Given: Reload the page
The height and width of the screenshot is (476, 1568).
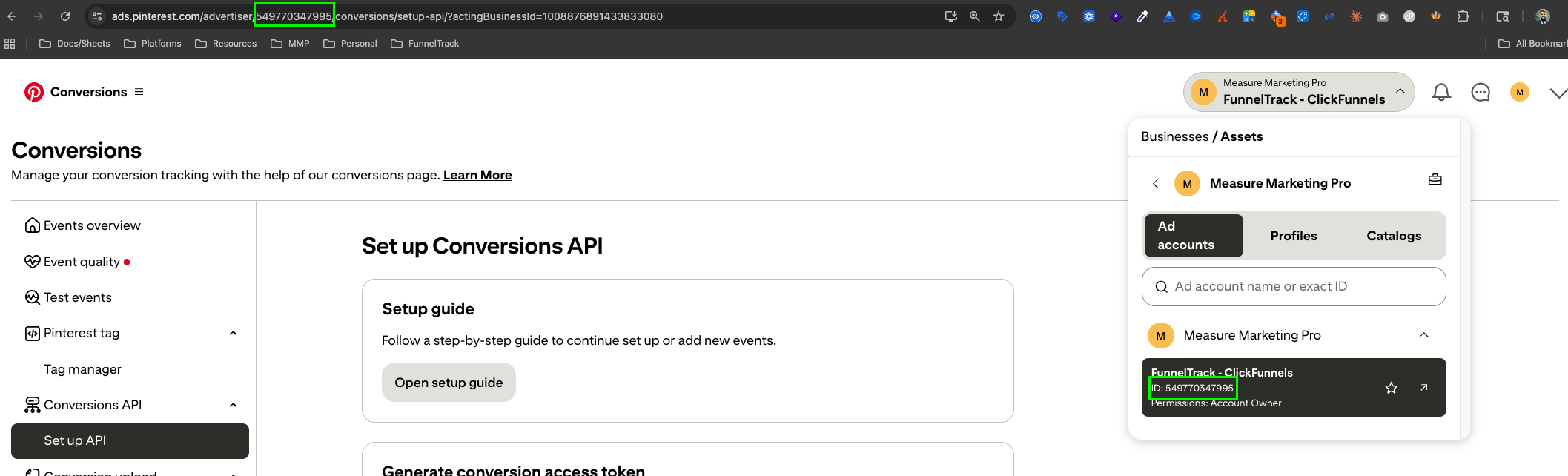Looking at the screenshot, I should click(65, 16).
